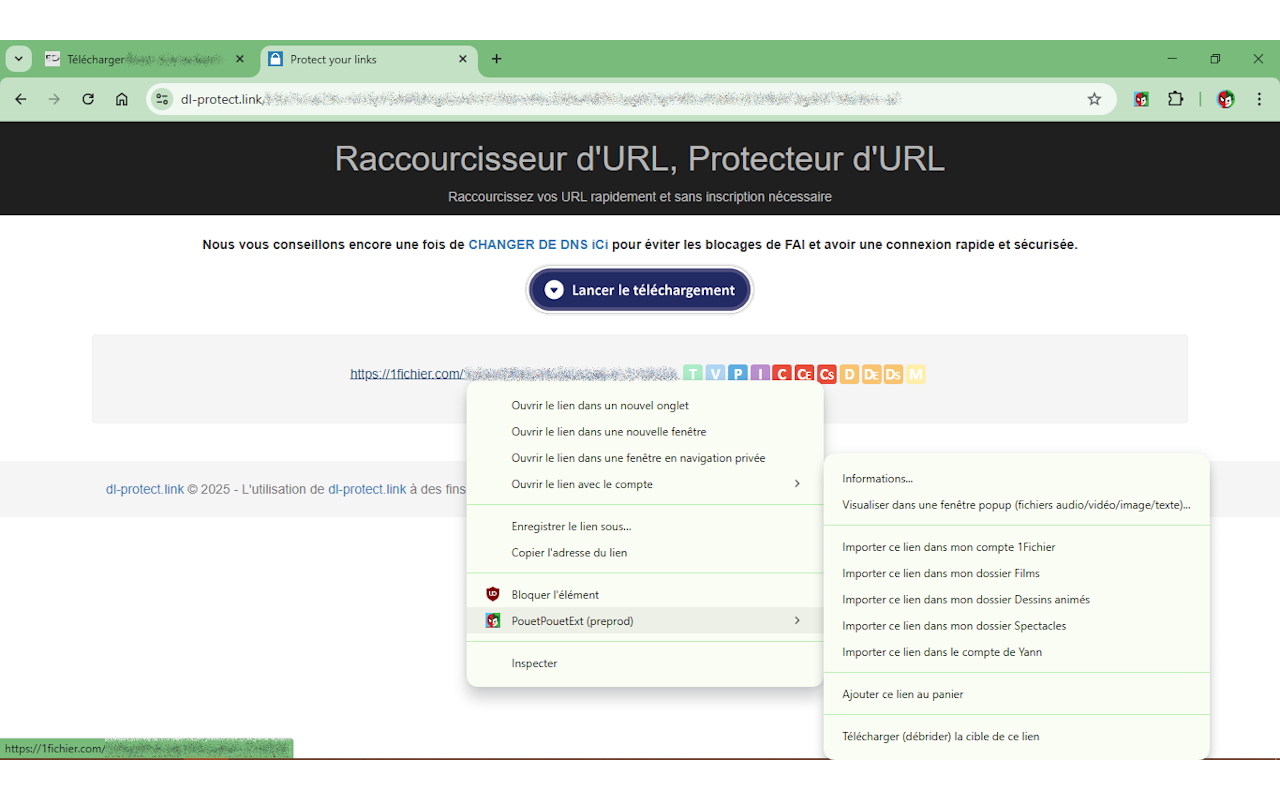This screenshot has height=800, width=1280.
Task: Click the purple I badge beside the link
Action: (760, 374)
